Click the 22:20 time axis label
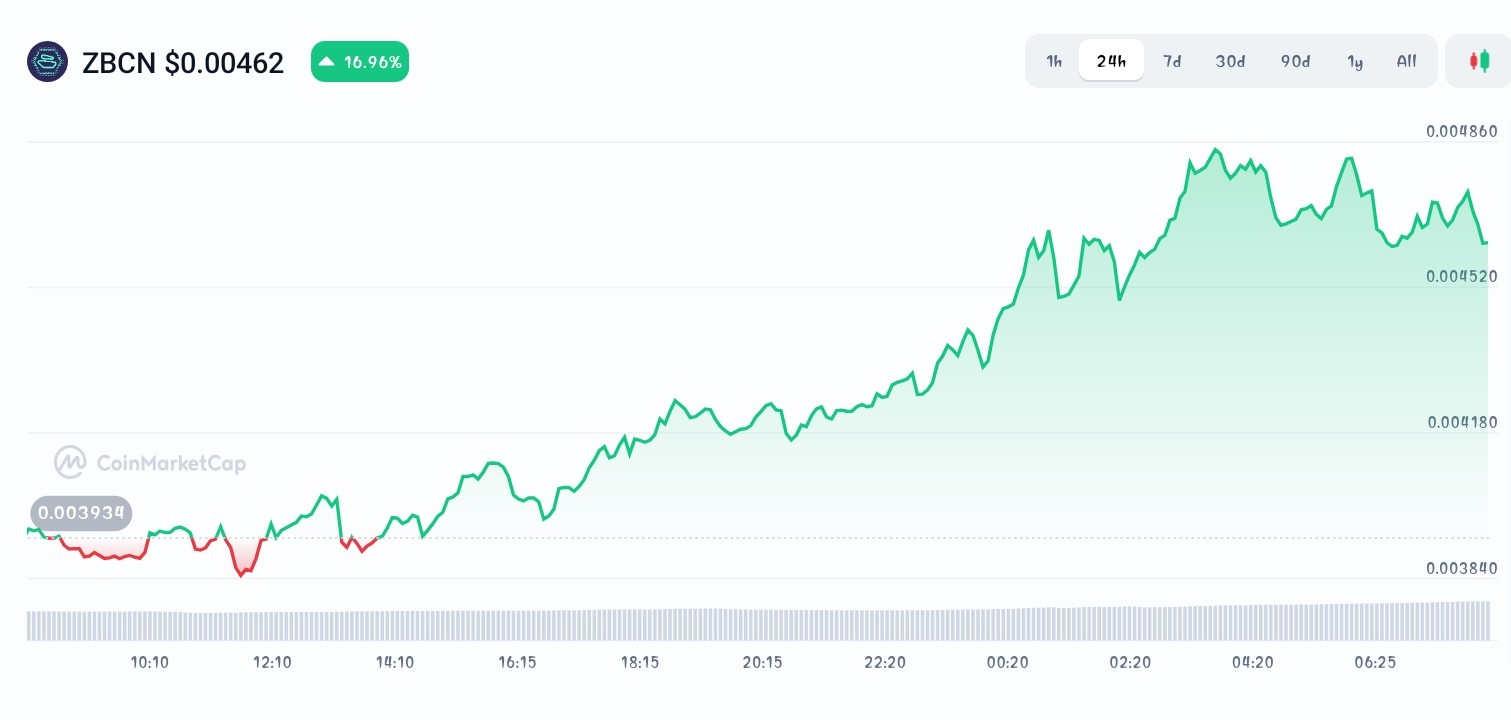Viewport: 1511px width, 720px height. pos(885,662)
